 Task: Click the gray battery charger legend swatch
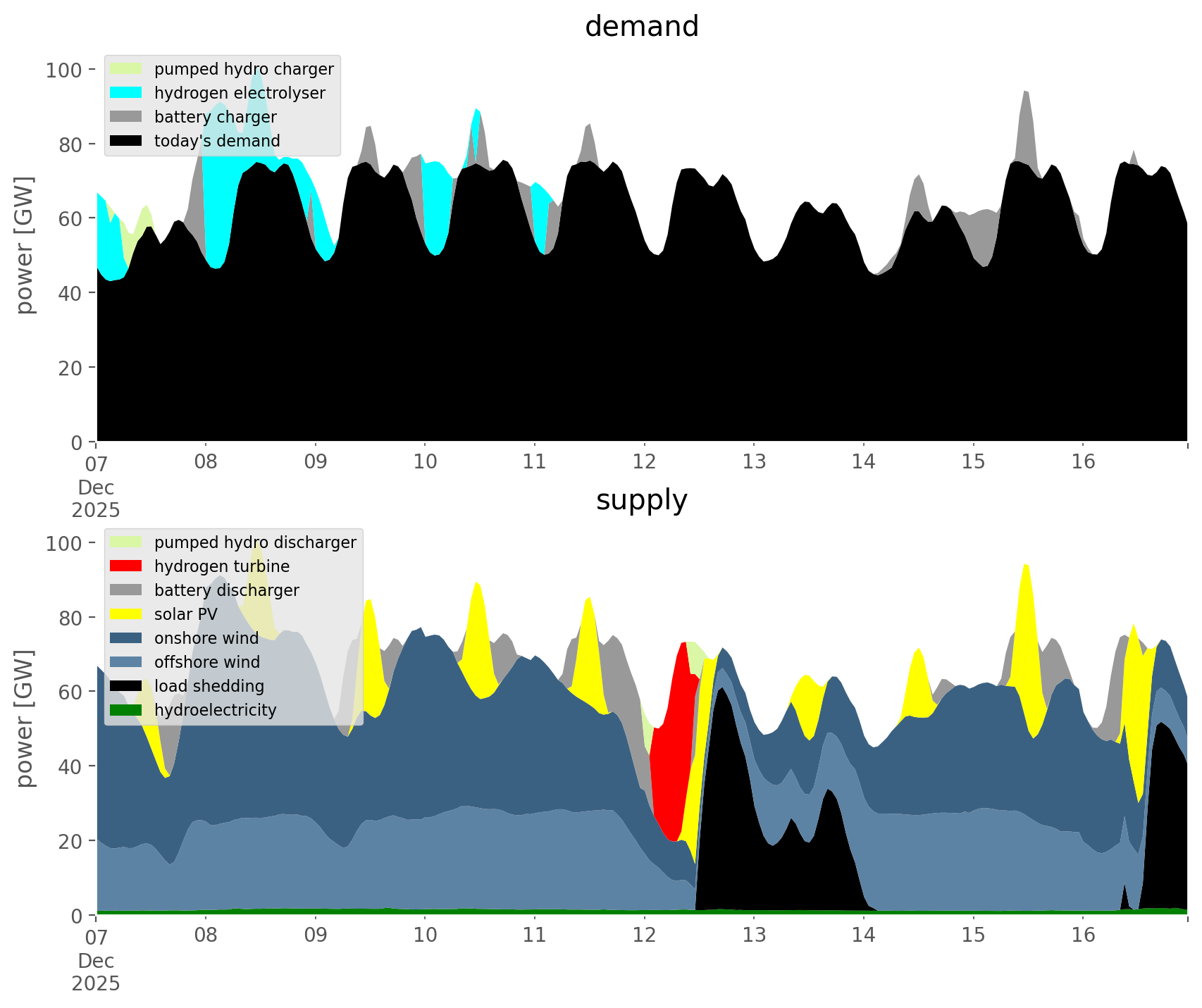pyautogui.click(x=126, y=117)
